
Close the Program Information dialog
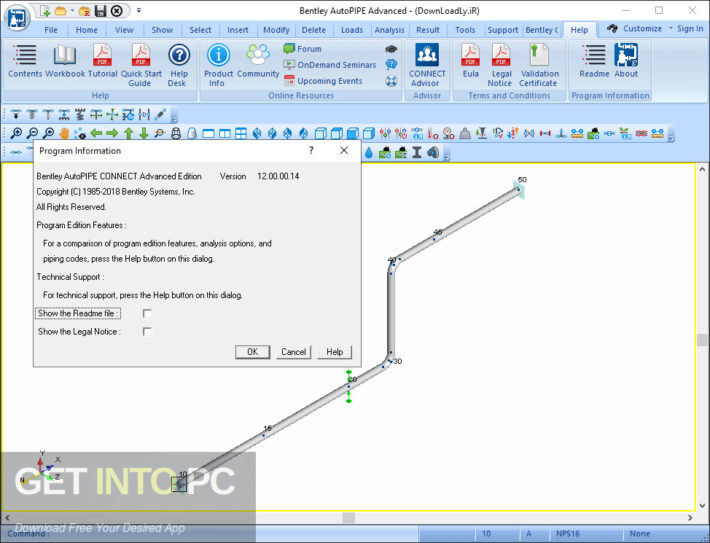344,150
